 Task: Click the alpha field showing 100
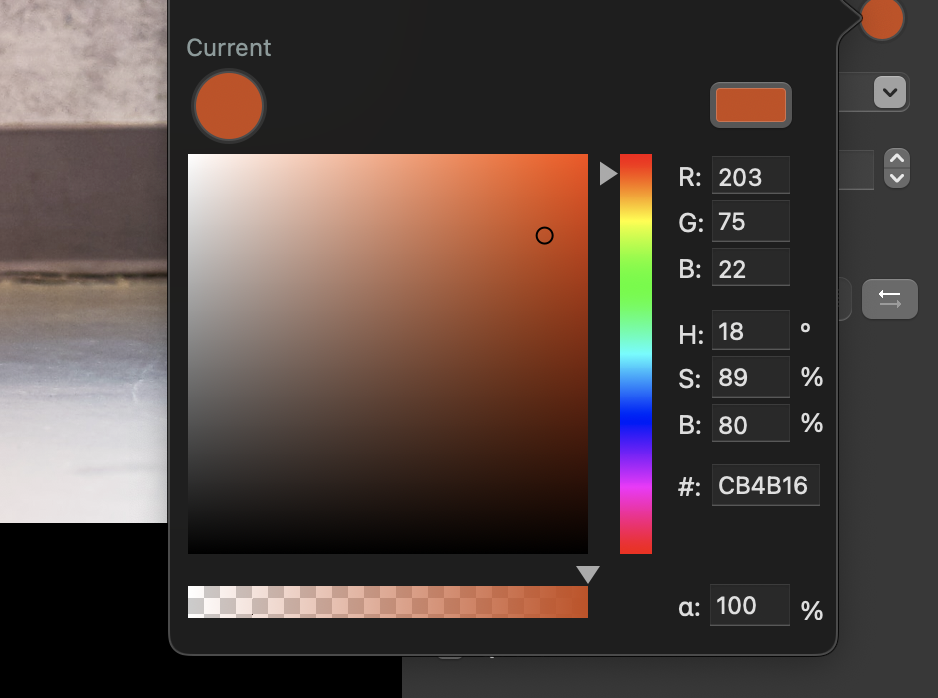coord(750,605)
